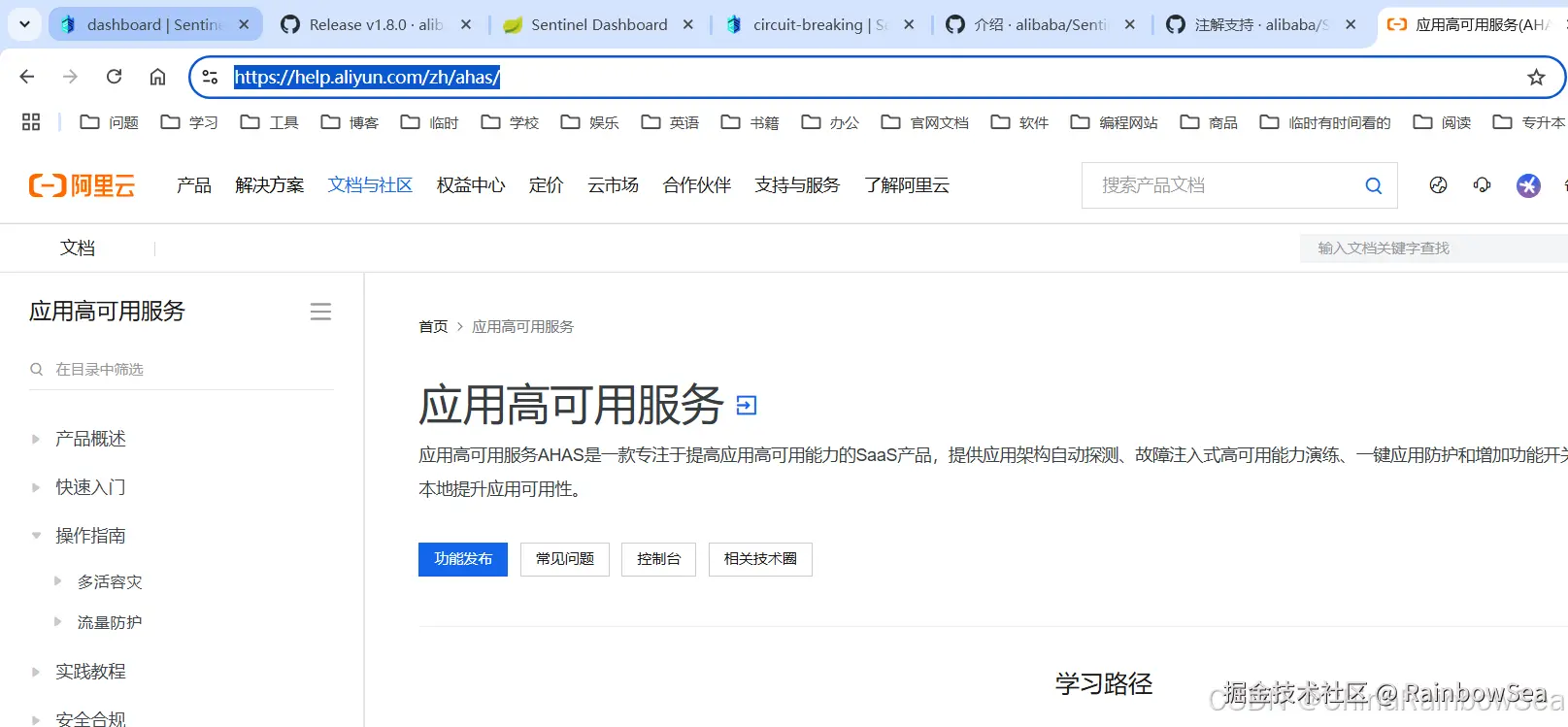The width and height of the screenshot is (1568, 727).
Task: Click the 阿里云 logo
Action: coord(83,184)
